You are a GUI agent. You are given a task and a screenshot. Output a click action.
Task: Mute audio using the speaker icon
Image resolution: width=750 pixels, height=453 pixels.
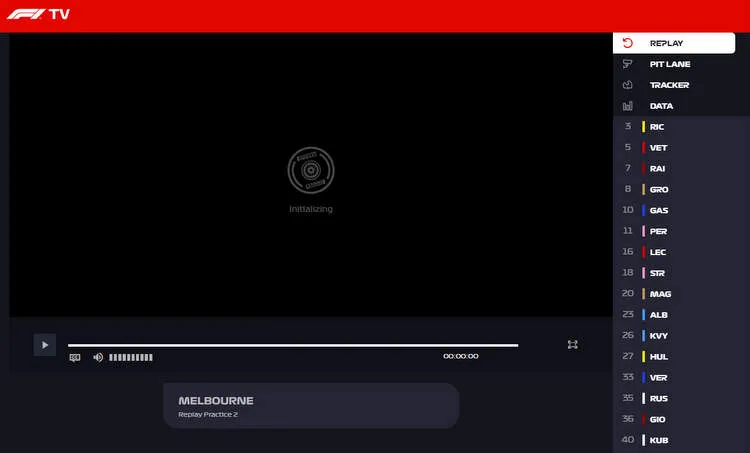click(98, 357)
